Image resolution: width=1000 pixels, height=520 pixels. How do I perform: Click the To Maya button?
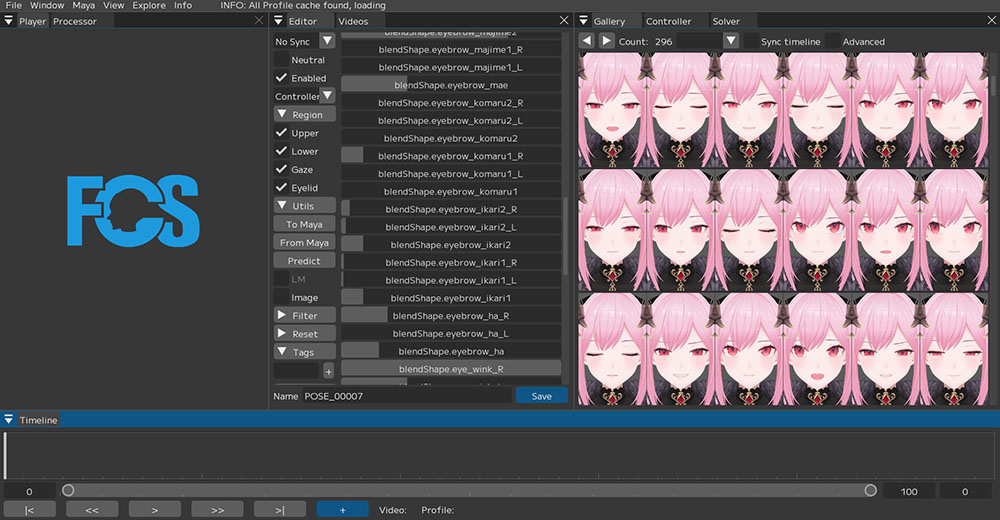[x=305, y=225]
